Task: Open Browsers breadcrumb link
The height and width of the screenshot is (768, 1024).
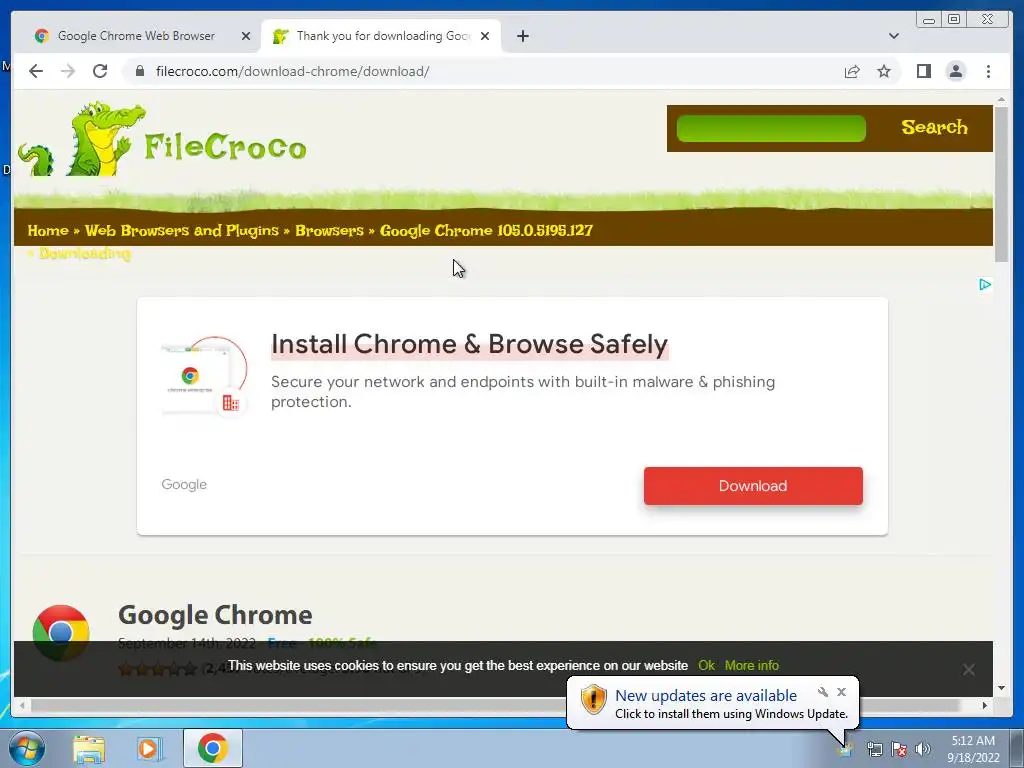Action: pos(329,231)
